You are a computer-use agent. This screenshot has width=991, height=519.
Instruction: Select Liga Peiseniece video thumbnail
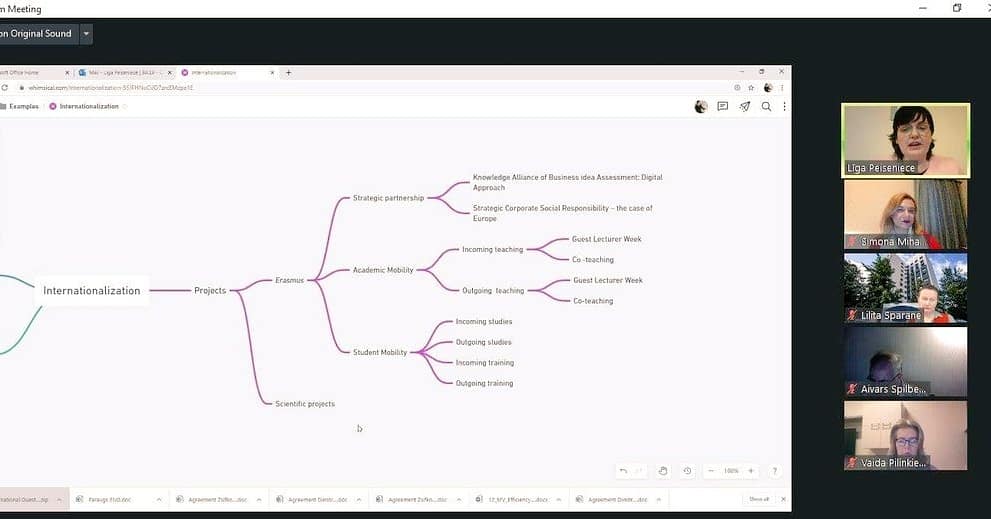(x=906, y=140)
